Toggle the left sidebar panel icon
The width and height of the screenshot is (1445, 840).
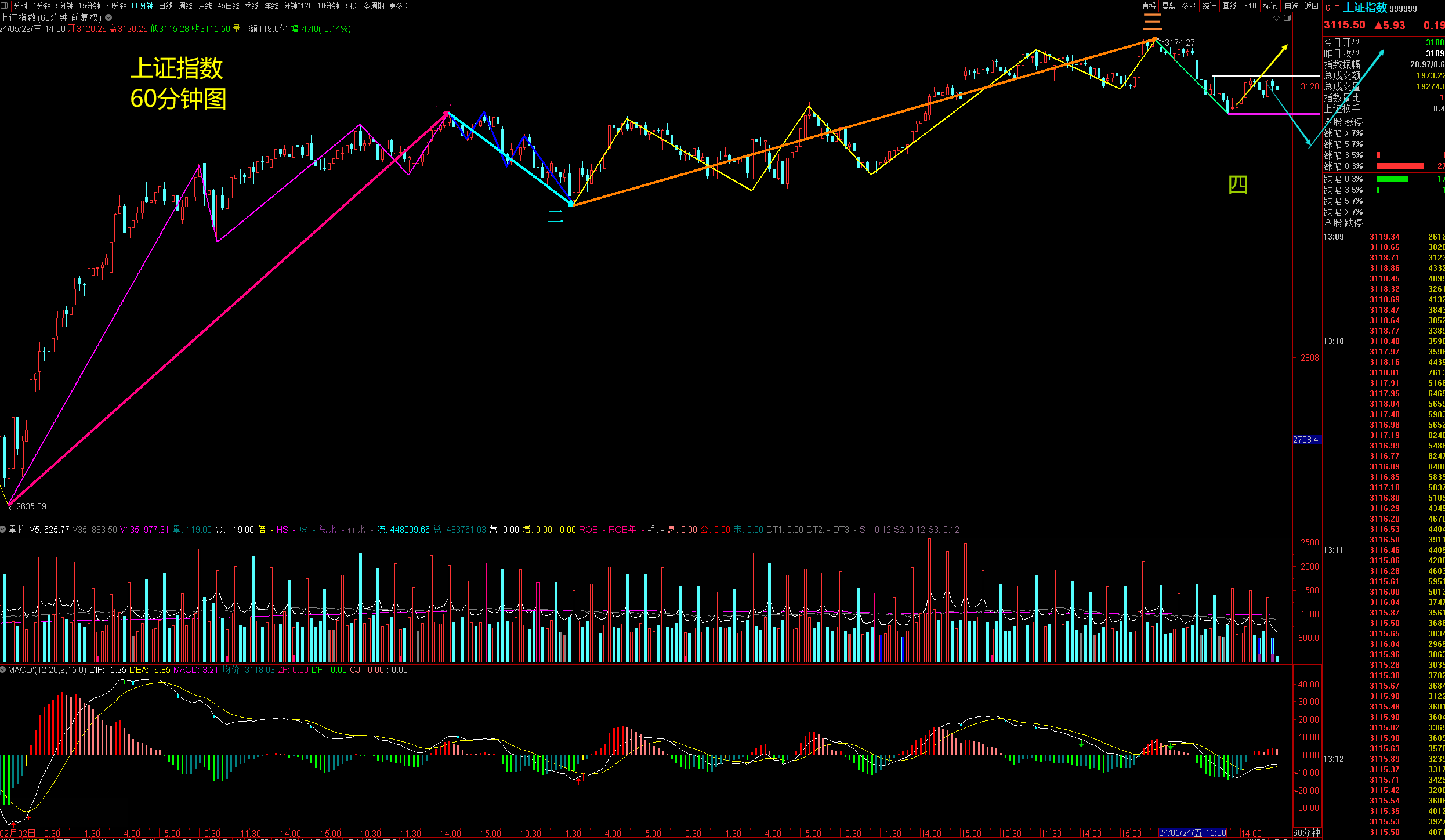[x=5, y=6]
